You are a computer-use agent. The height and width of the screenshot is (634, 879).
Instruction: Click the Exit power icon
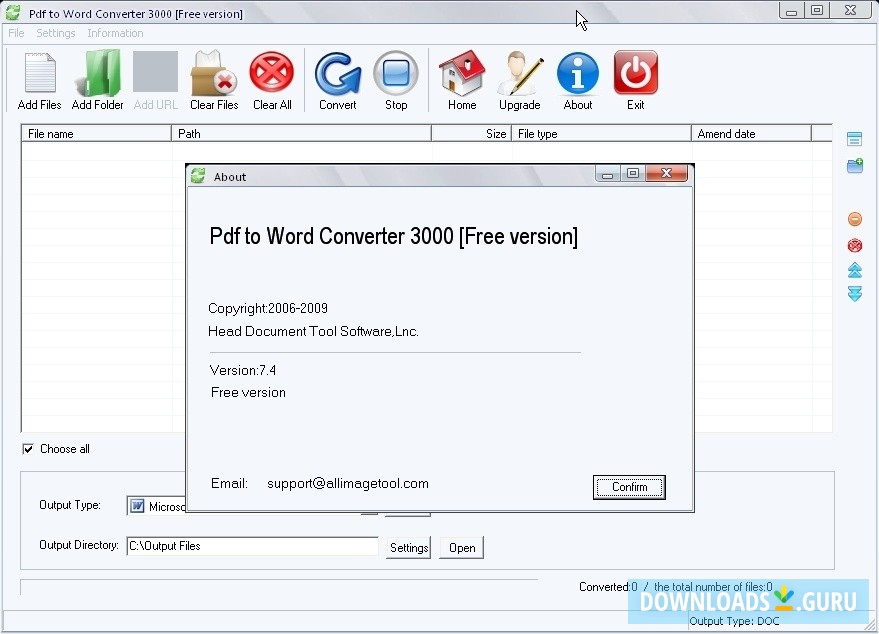point(636,80)
